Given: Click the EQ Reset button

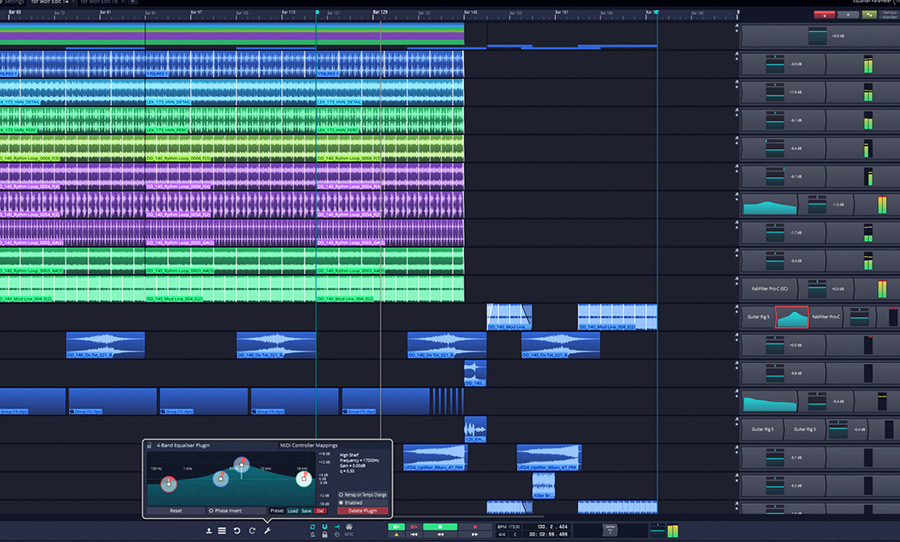Looking at the screenshot, I should coord(176,510).
